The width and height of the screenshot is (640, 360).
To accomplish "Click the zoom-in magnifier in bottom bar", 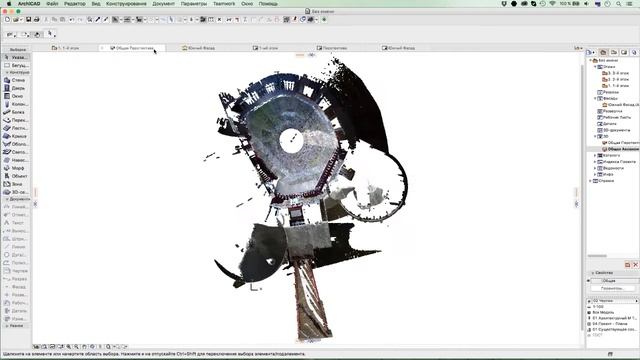I will (x=69, y=347).
